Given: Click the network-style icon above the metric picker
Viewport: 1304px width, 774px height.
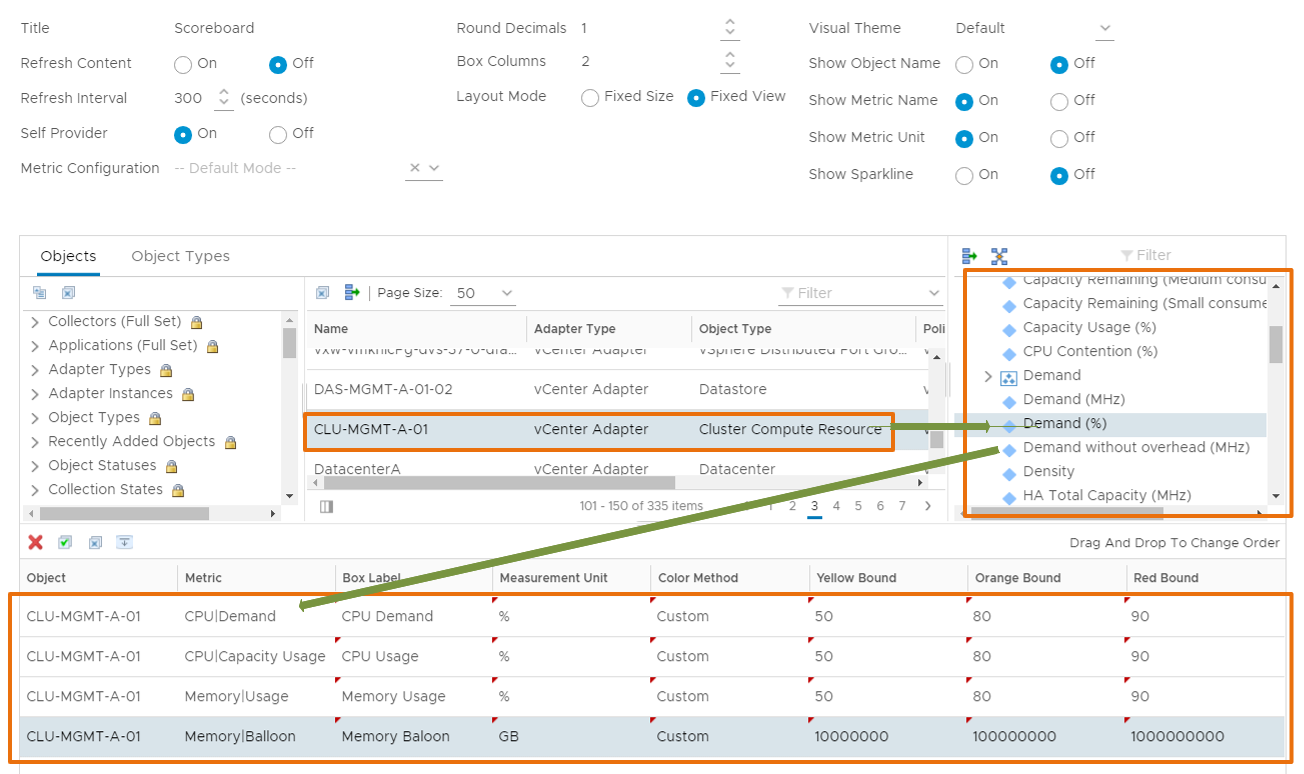Looking at the screenshot, I should click(999, 257).
